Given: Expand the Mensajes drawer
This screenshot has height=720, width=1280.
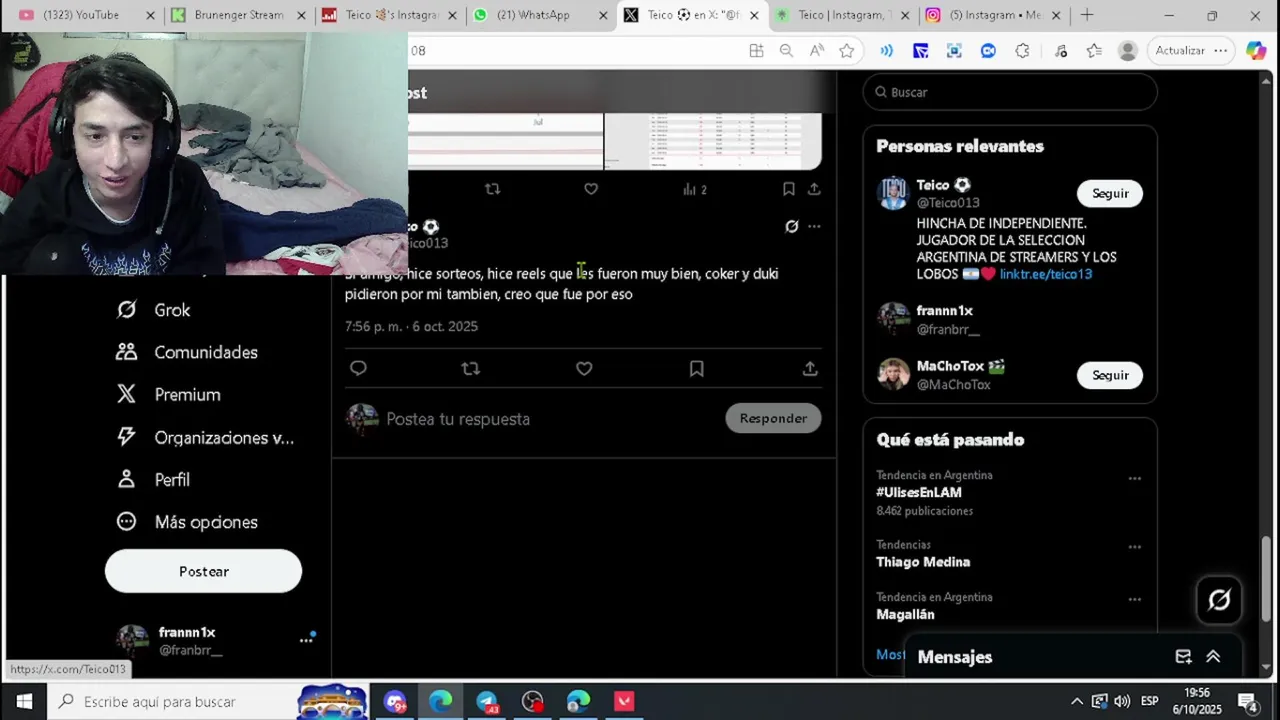Looking at the screenshot, I should (x=1213, y=657).
